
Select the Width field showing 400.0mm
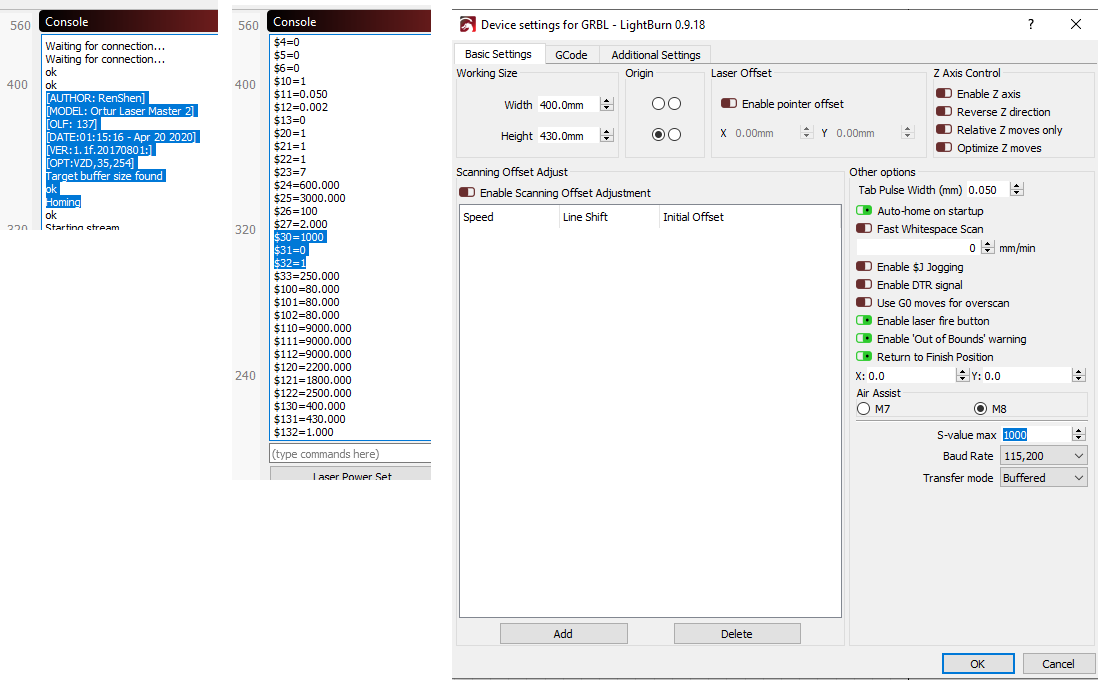tap(568, 105)
